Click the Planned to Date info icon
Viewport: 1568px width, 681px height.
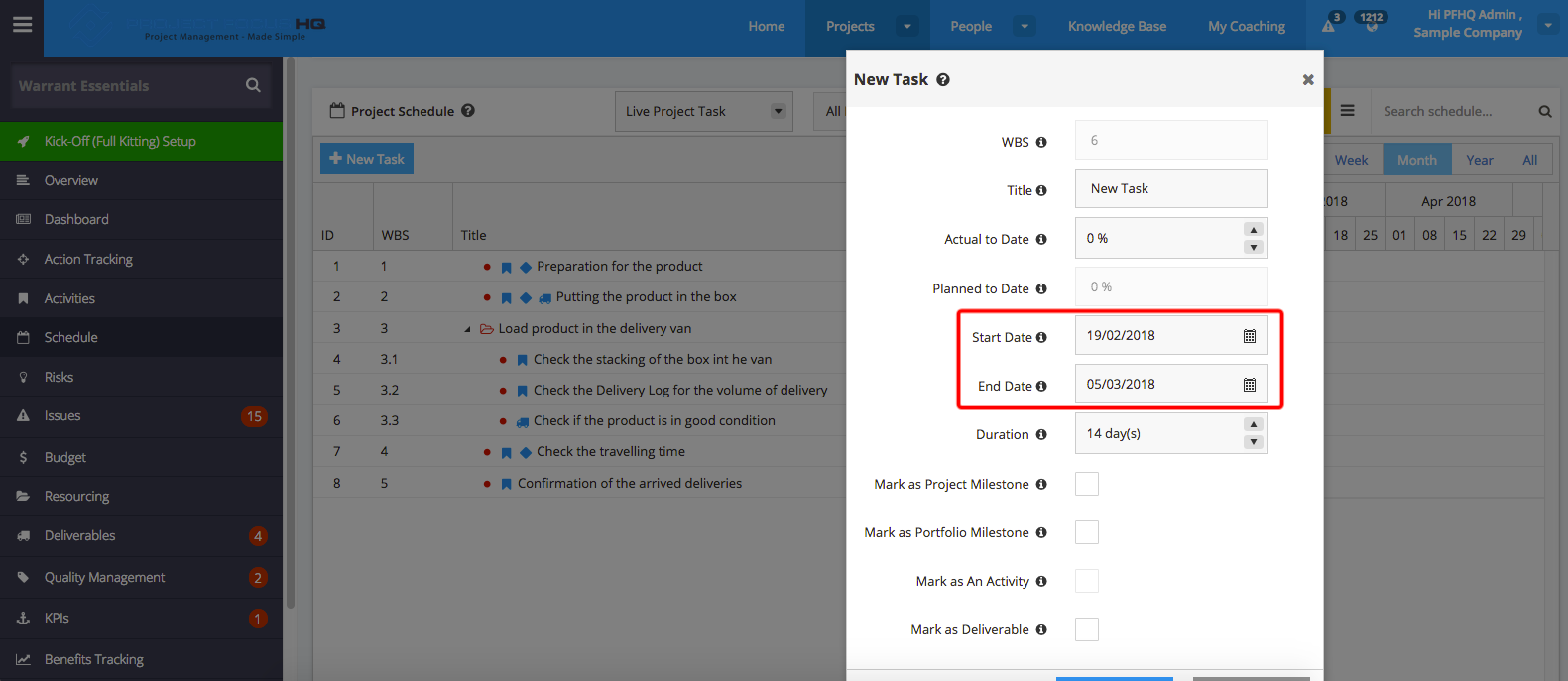(x=1041, y=288)
